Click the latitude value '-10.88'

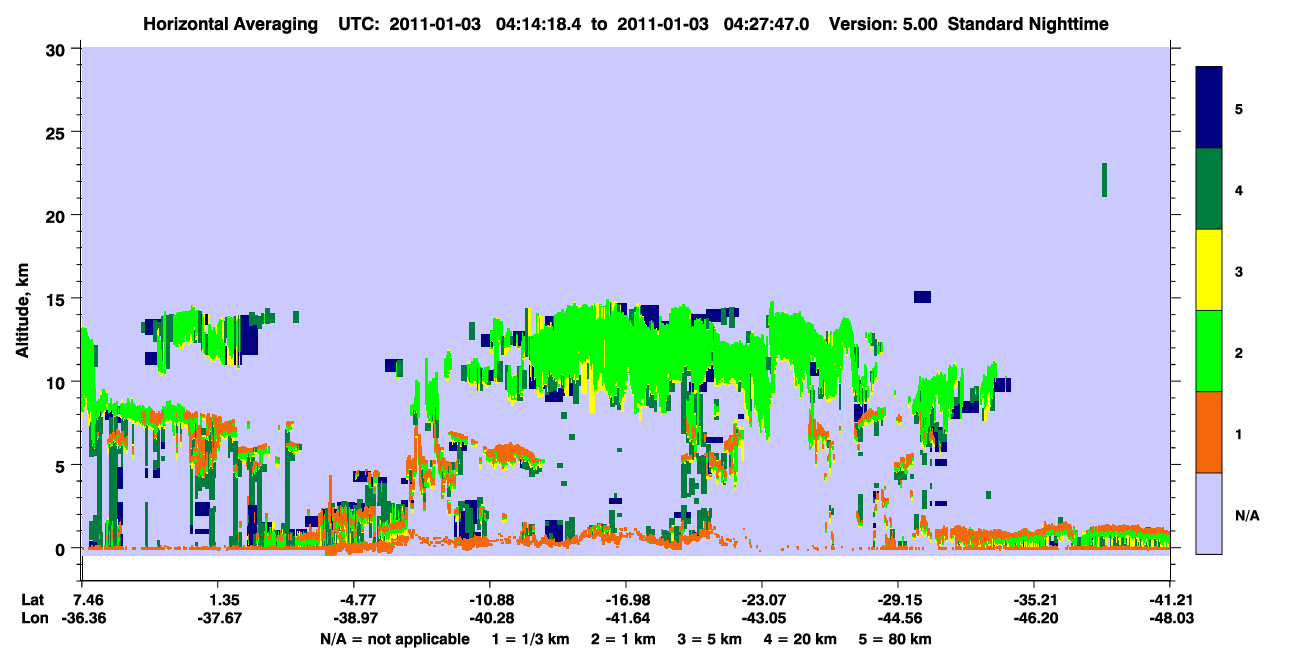pos(490,600)
